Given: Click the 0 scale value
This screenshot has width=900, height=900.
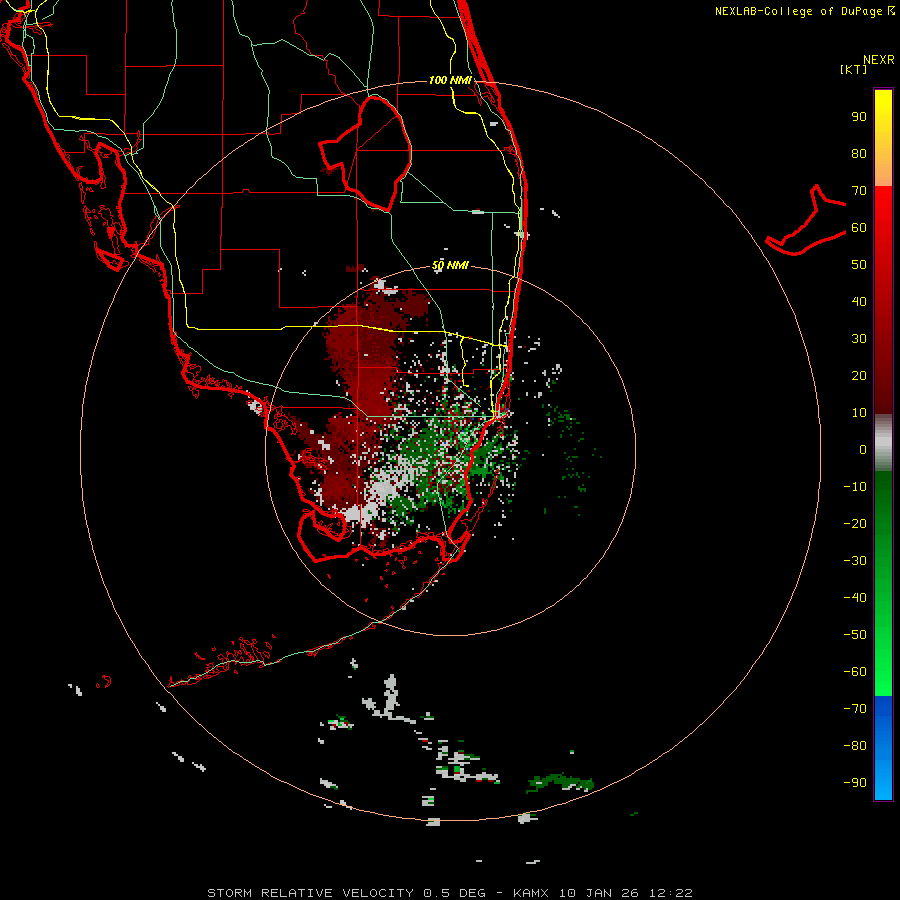Looking at the screenshot, I should point(863,449).
